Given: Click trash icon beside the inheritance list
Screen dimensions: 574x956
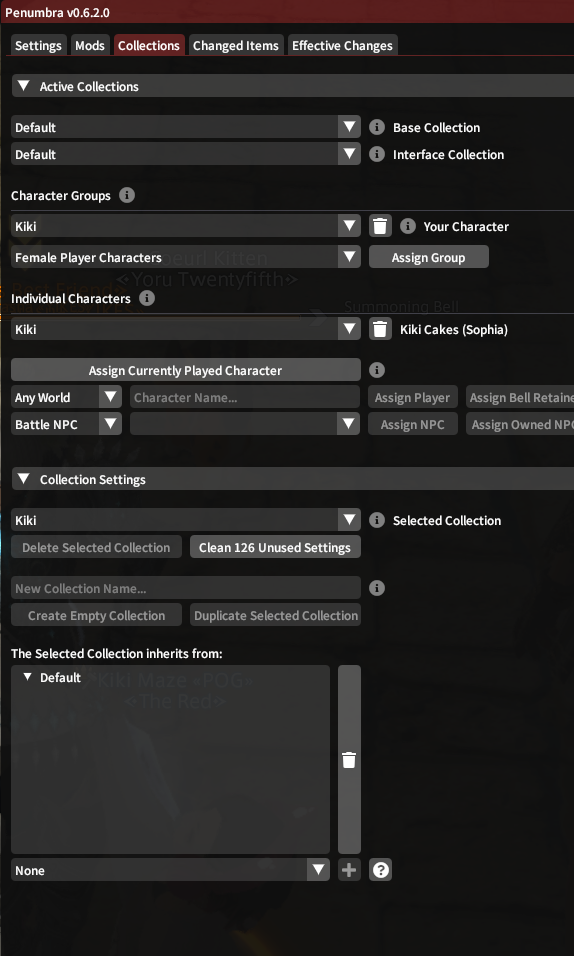Looking at the screenshot, I should click(x=349, y=760).
